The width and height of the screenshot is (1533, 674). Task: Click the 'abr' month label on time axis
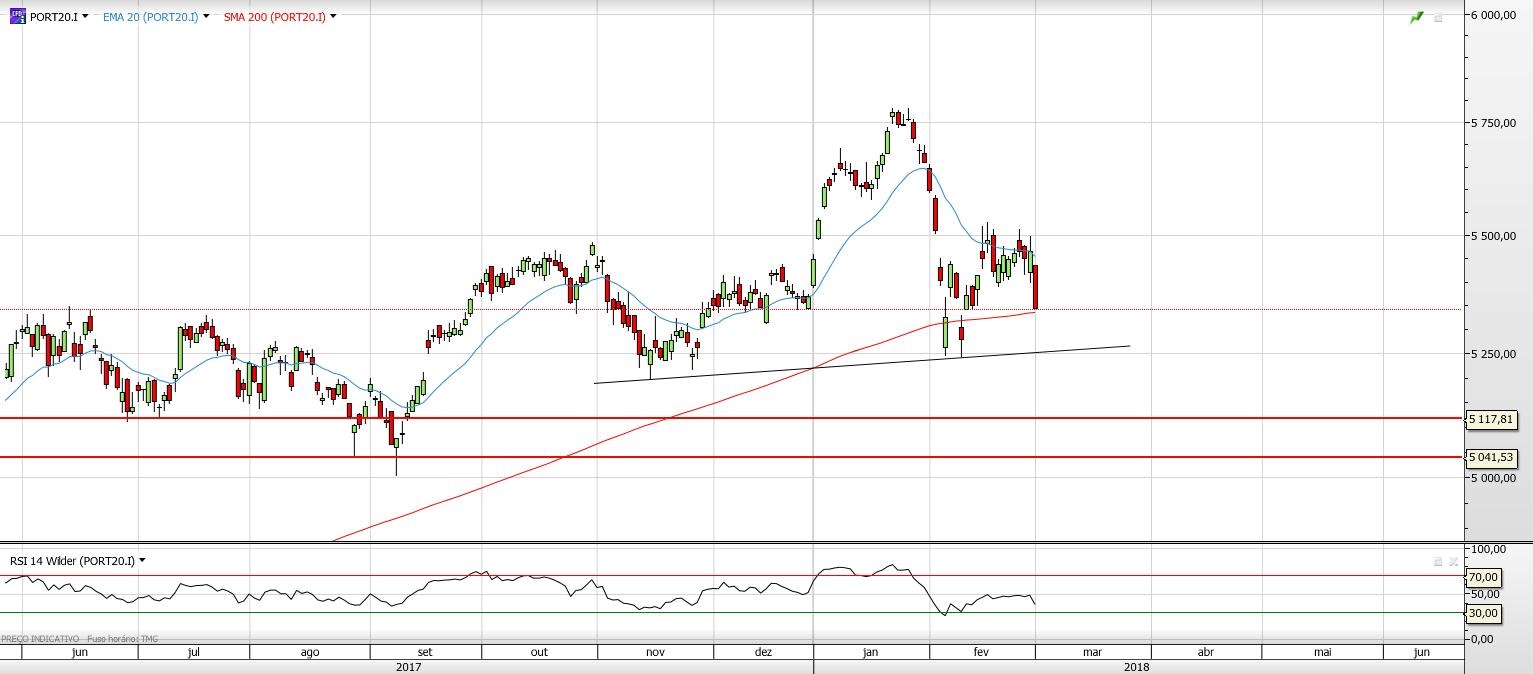click(x=1206, y=652)
